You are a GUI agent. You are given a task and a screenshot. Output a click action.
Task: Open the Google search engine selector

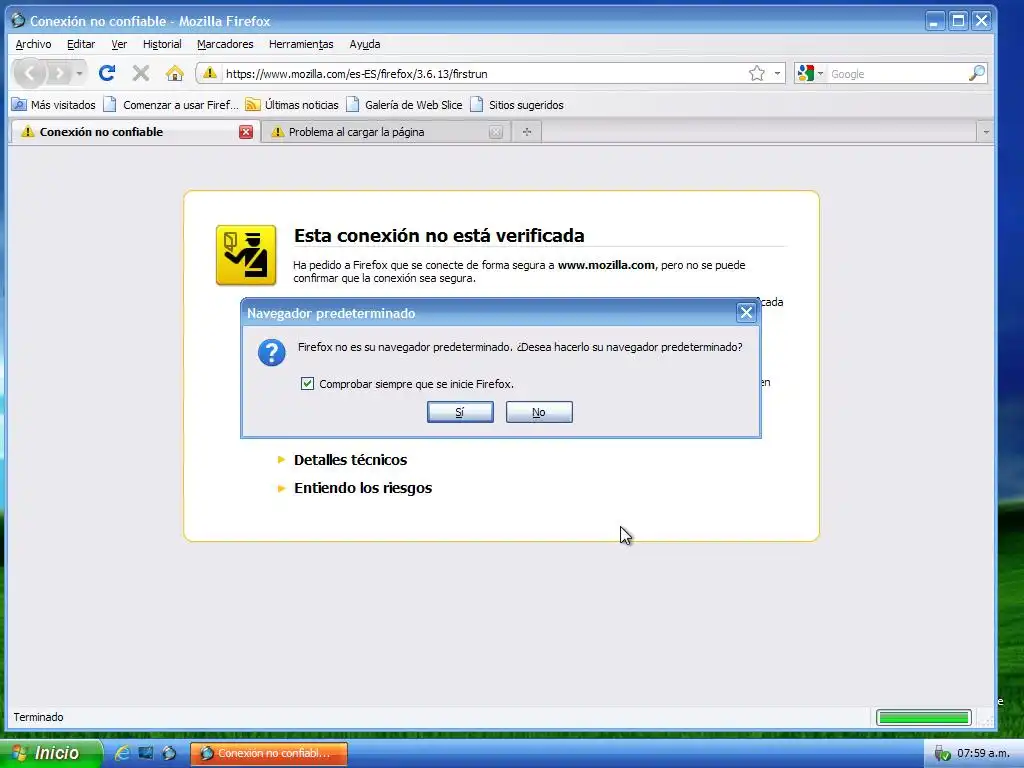click(x=810, y=73)
